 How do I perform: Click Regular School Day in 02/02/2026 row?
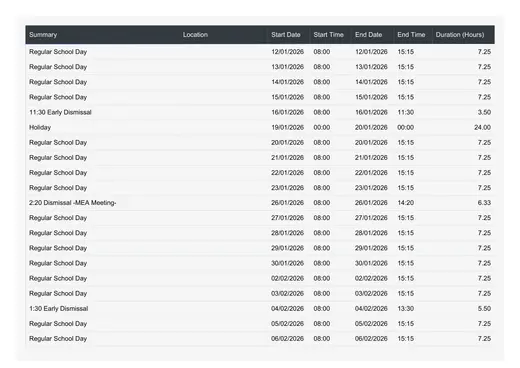click(x=58, y=278)
